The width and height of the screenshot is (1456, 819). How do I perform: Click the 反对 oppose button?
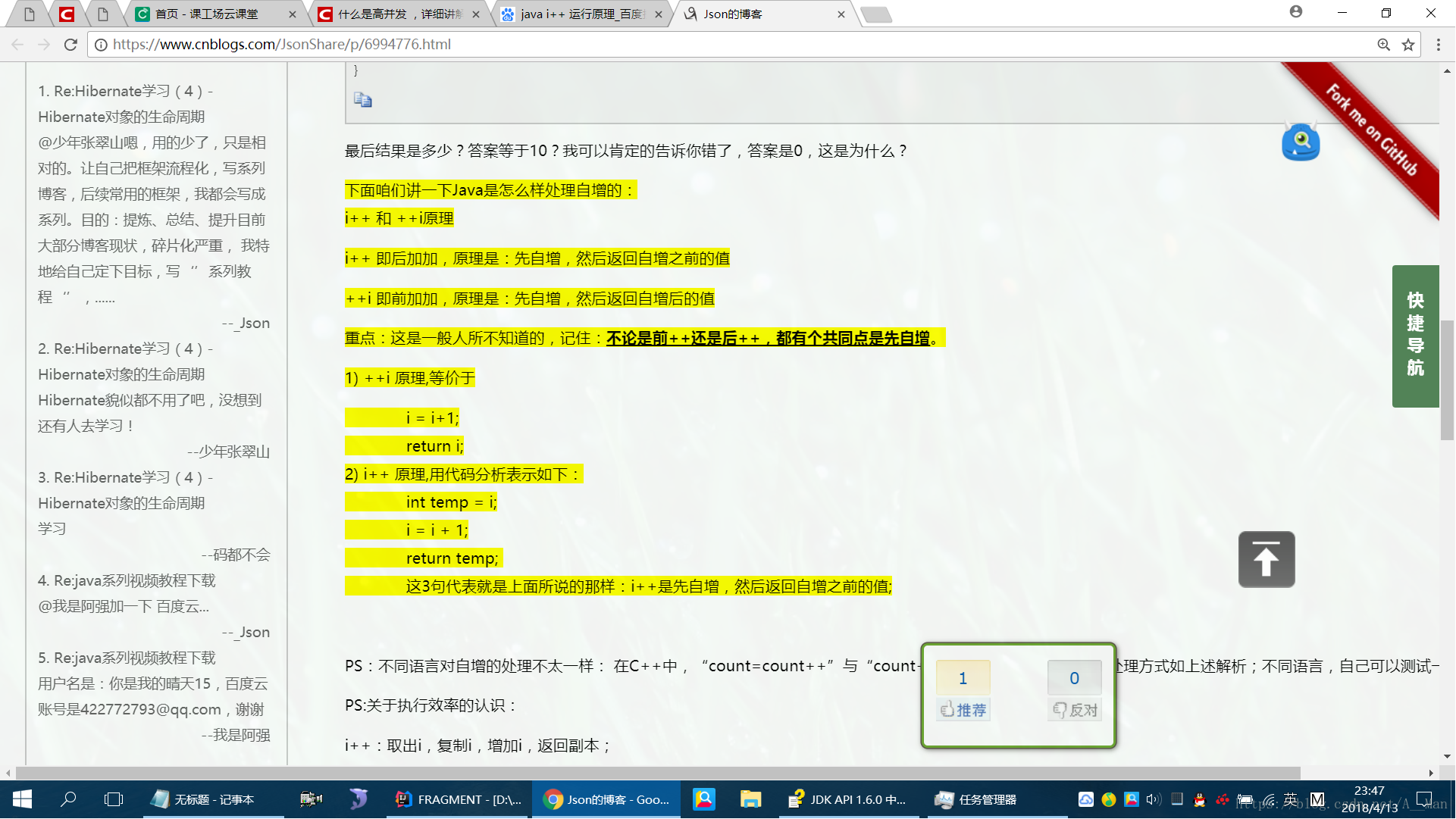tap(1074, 710)
